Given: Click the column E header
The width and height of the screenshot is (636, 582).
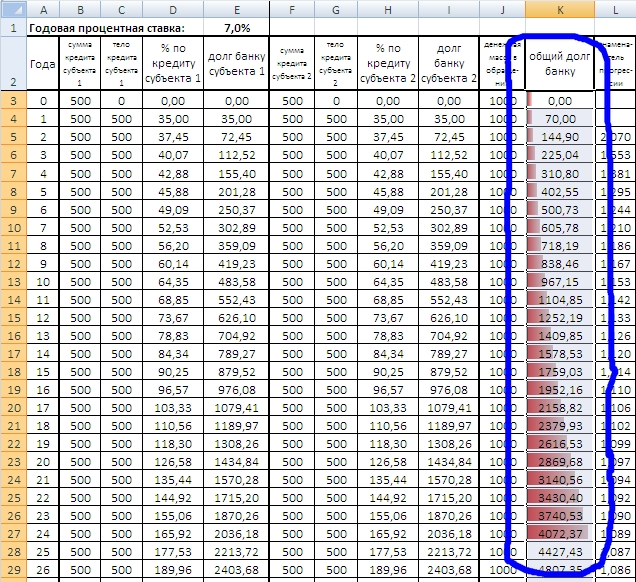Looking at the screenshot, I should [x=236, y=9].
